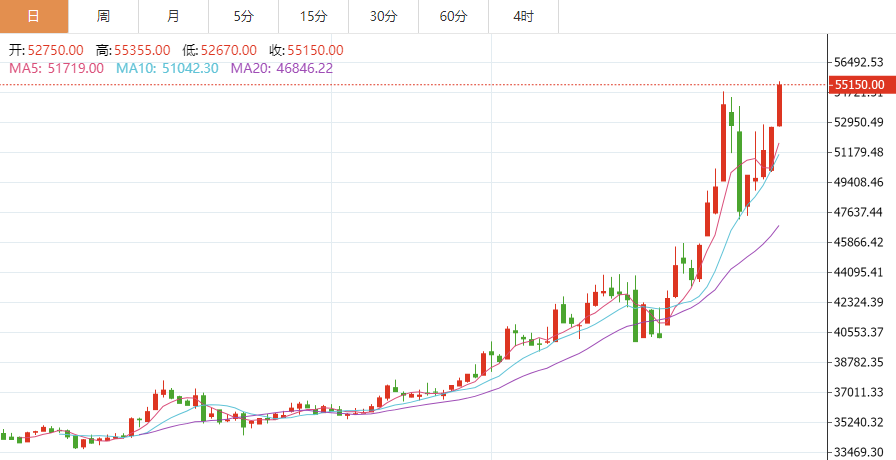Click the red 55150.00 current price tag
Image resolution: width=896 pixels, height=460 pixels.
point(860,85)
